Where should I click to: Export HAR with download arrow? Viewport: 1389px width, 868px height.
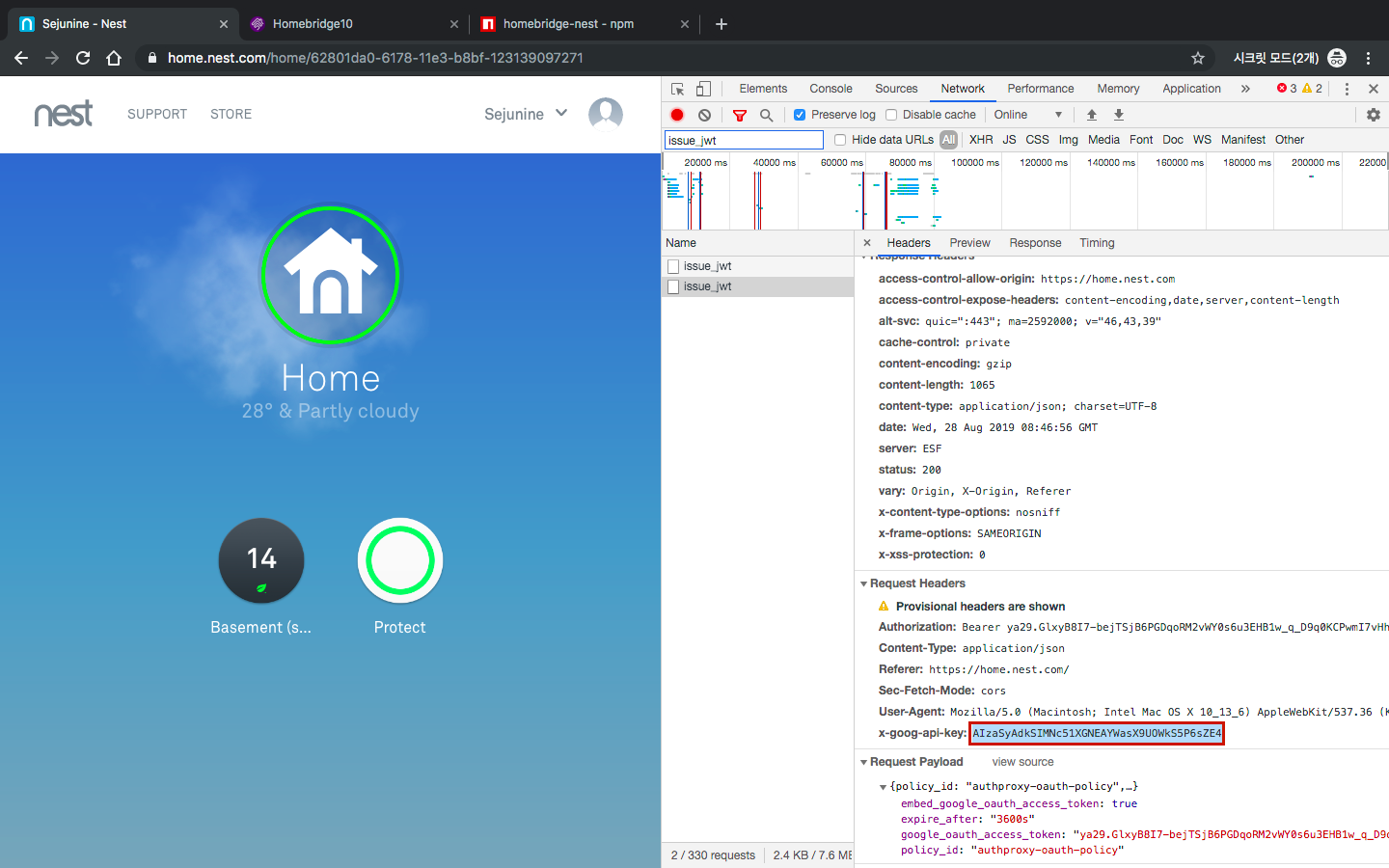(x=1119, y=115)
